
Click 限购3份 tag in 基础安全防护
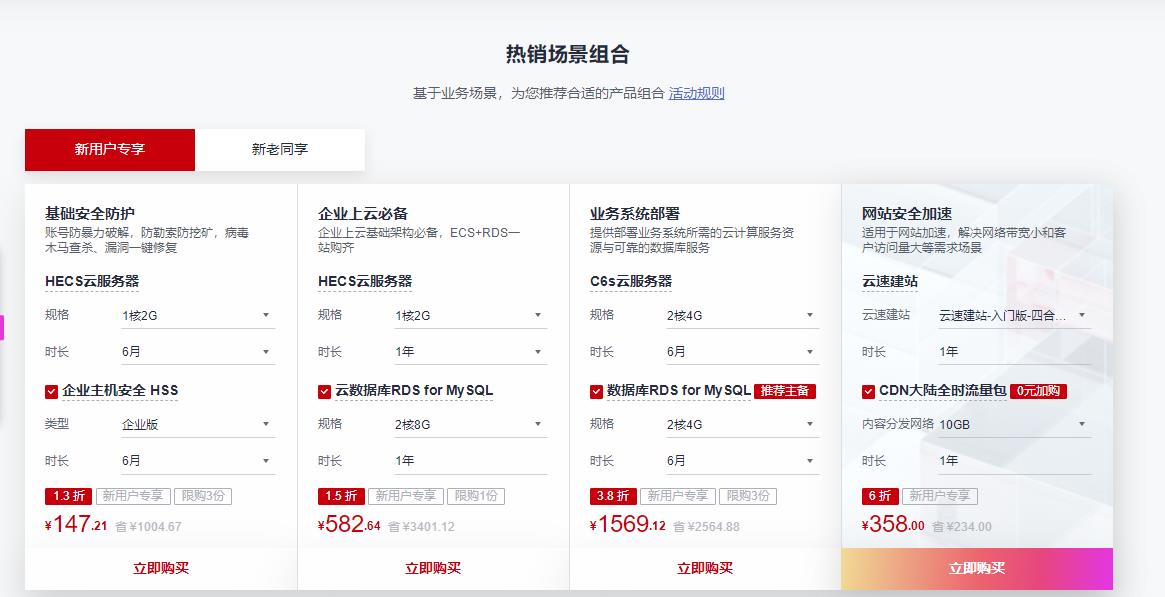click(x=203, y=496)
